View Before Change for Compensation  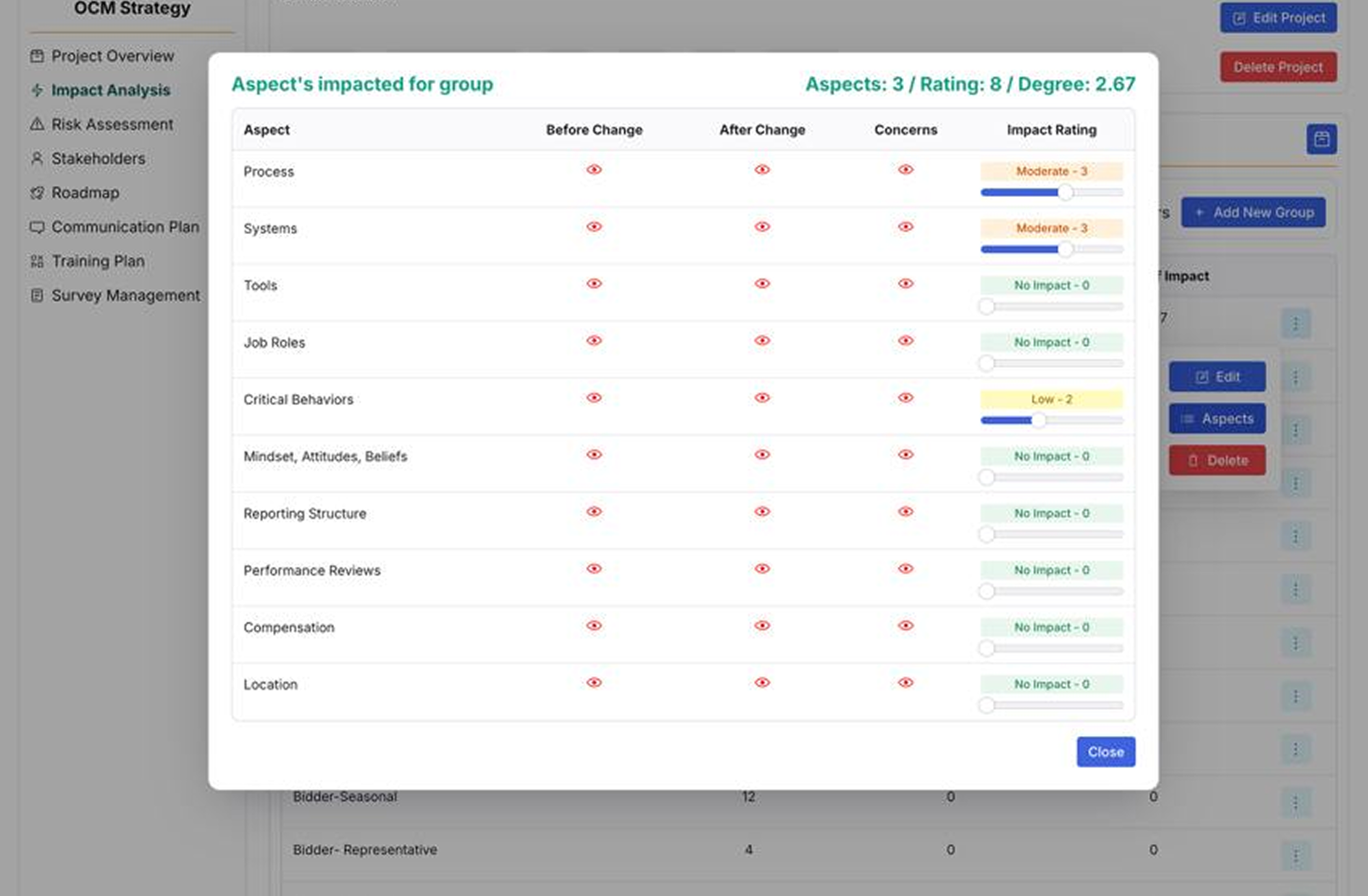(594, 626)
